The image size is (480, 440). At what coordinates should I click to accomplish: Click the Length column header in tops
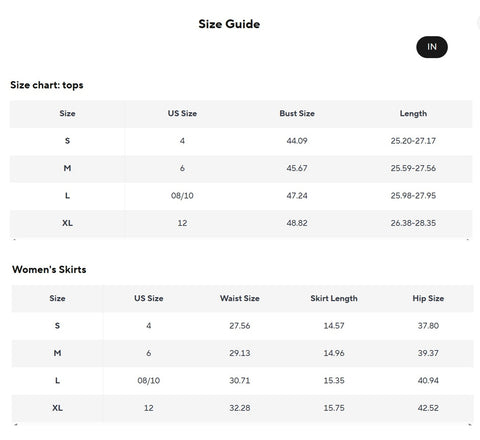[x=413, y=114]
